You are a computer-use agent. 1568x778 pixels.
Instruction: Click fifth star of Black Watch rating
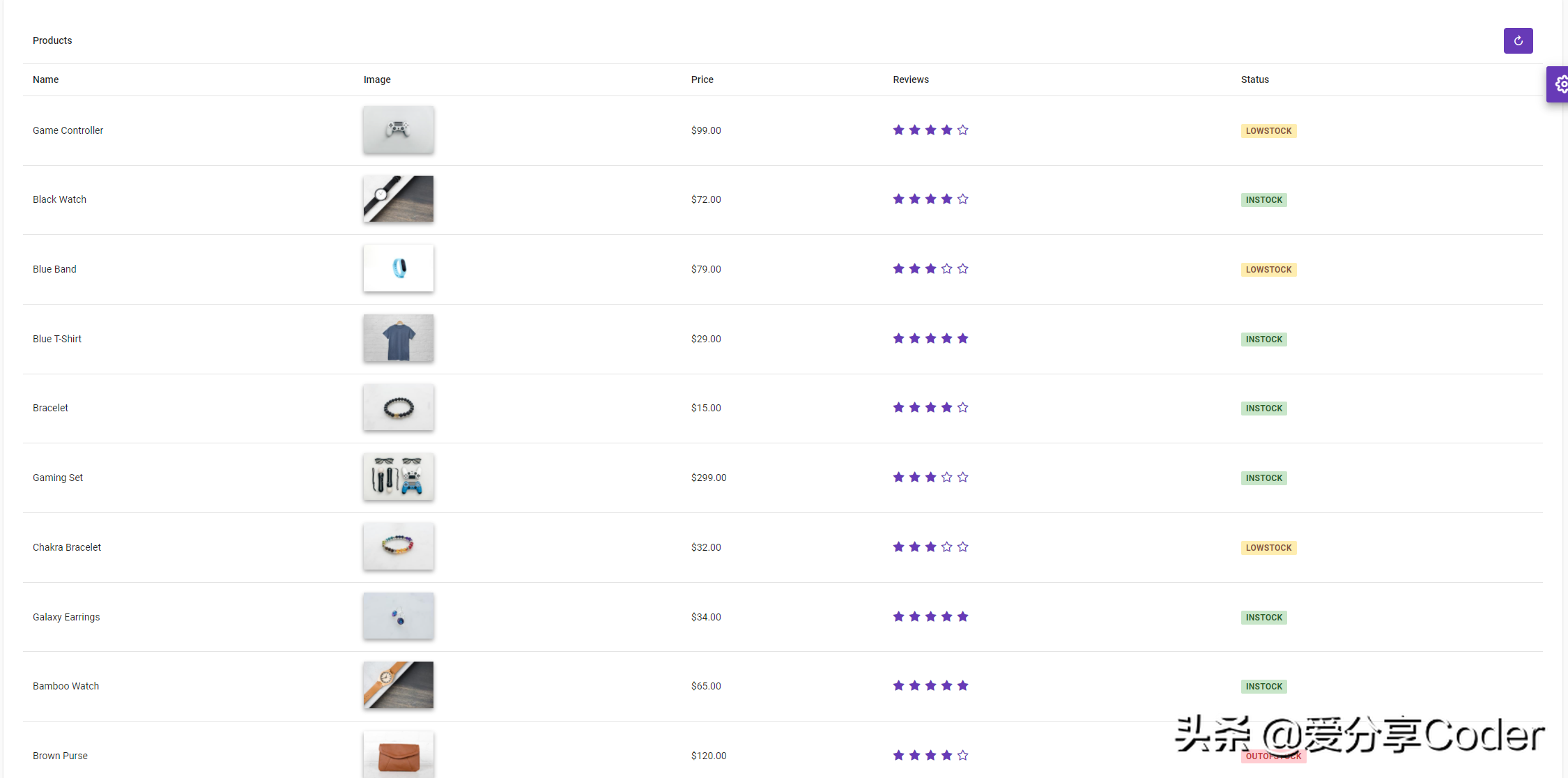pos(962,199)
